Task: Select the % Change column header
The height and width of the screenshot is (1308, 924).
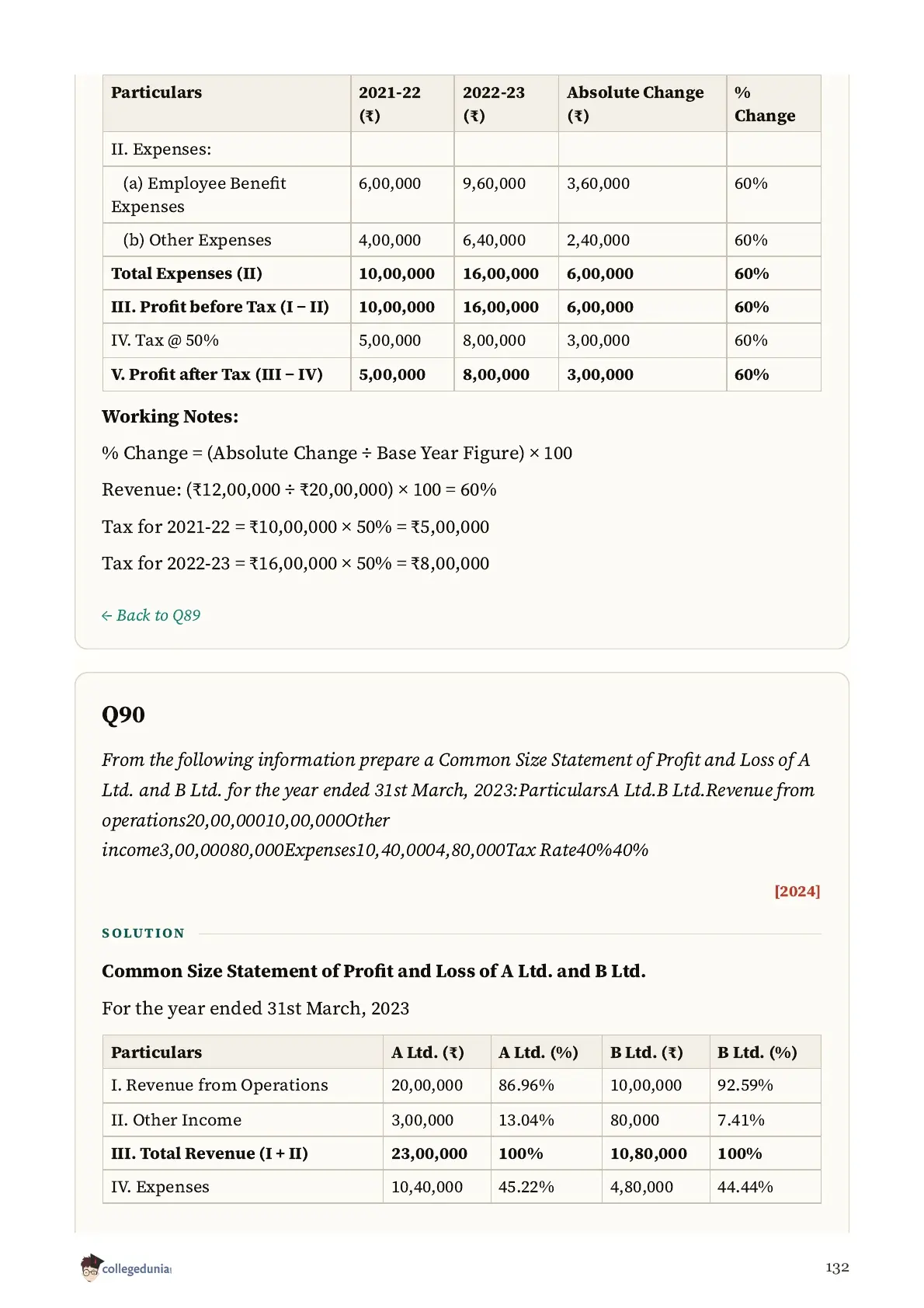Action: coord(765,103)
